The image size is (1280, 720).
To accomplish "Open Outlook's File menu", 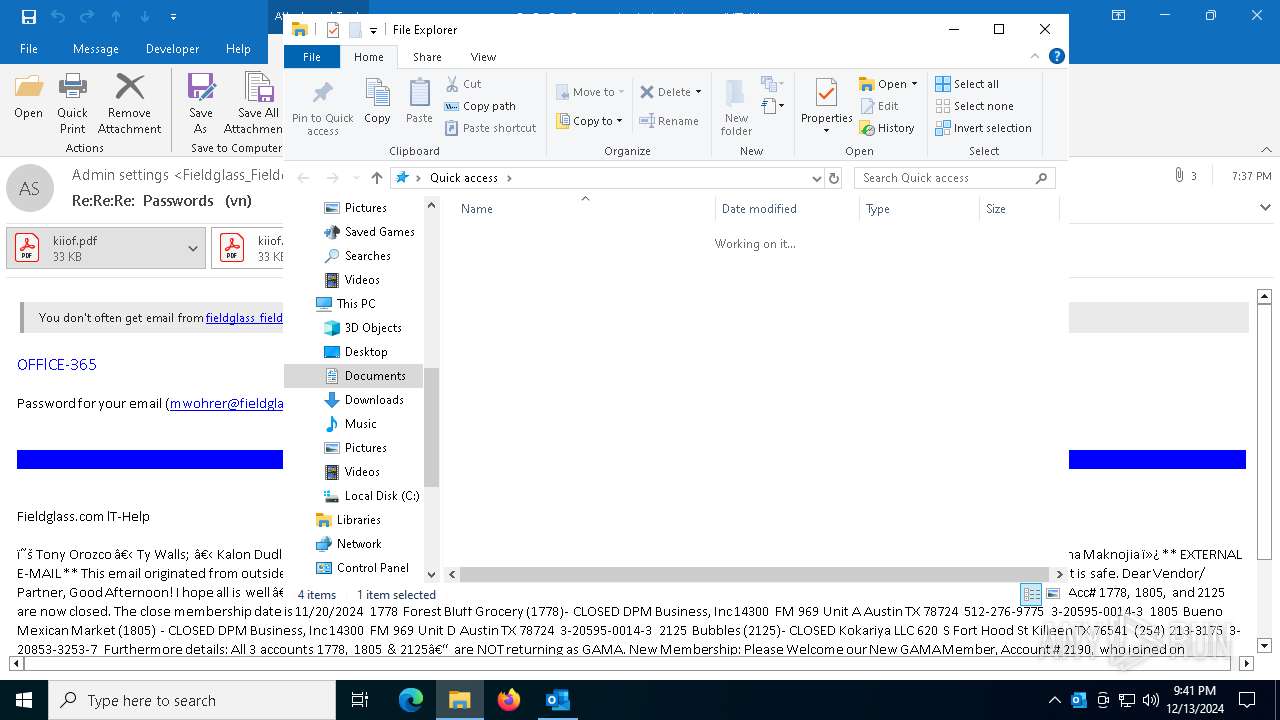I will coord(29,49).
